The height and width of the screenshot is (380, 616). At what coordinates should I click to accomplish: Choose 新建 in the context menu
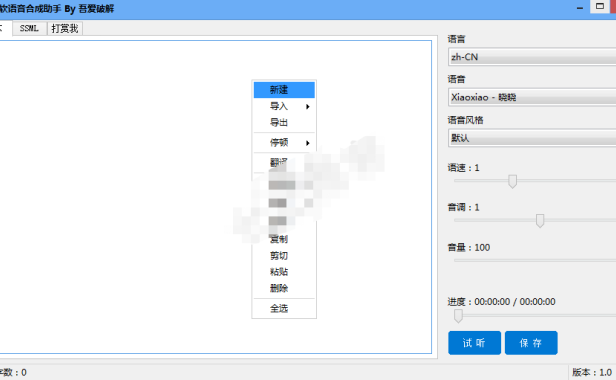pyautogui.click(x=284, y=90)
